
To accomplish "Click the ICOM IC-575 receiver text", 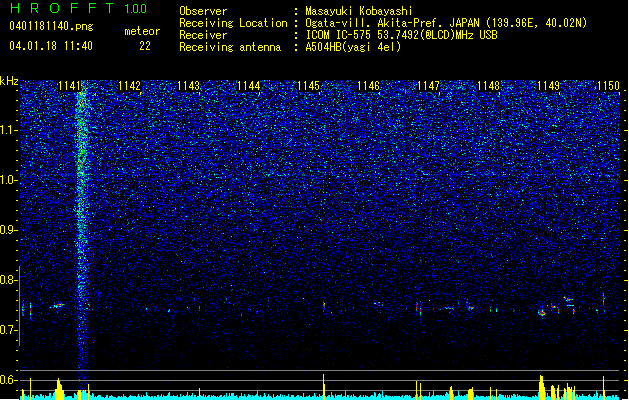I will pyautogui.click(x=401, y=35).
